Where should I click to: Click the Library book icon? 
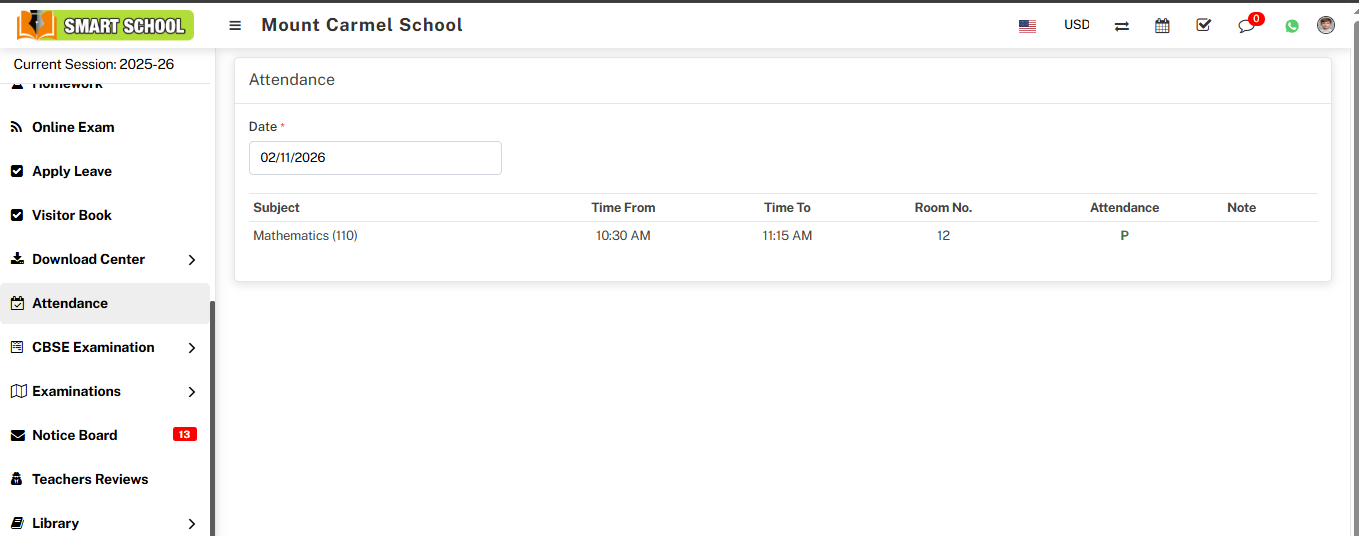click(17, 523)
